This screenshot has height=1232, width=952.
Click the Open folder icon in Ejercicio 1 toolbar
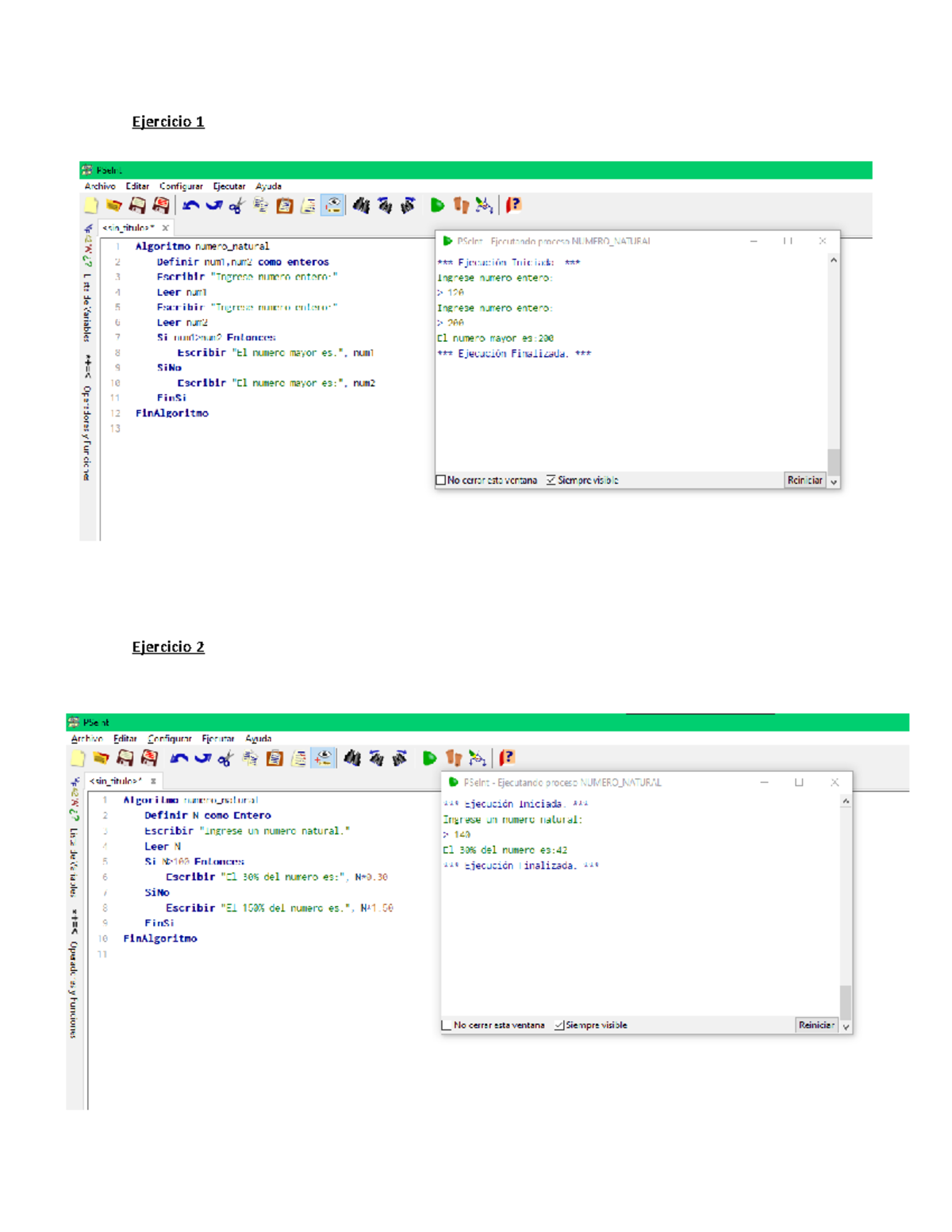(114, 205)
